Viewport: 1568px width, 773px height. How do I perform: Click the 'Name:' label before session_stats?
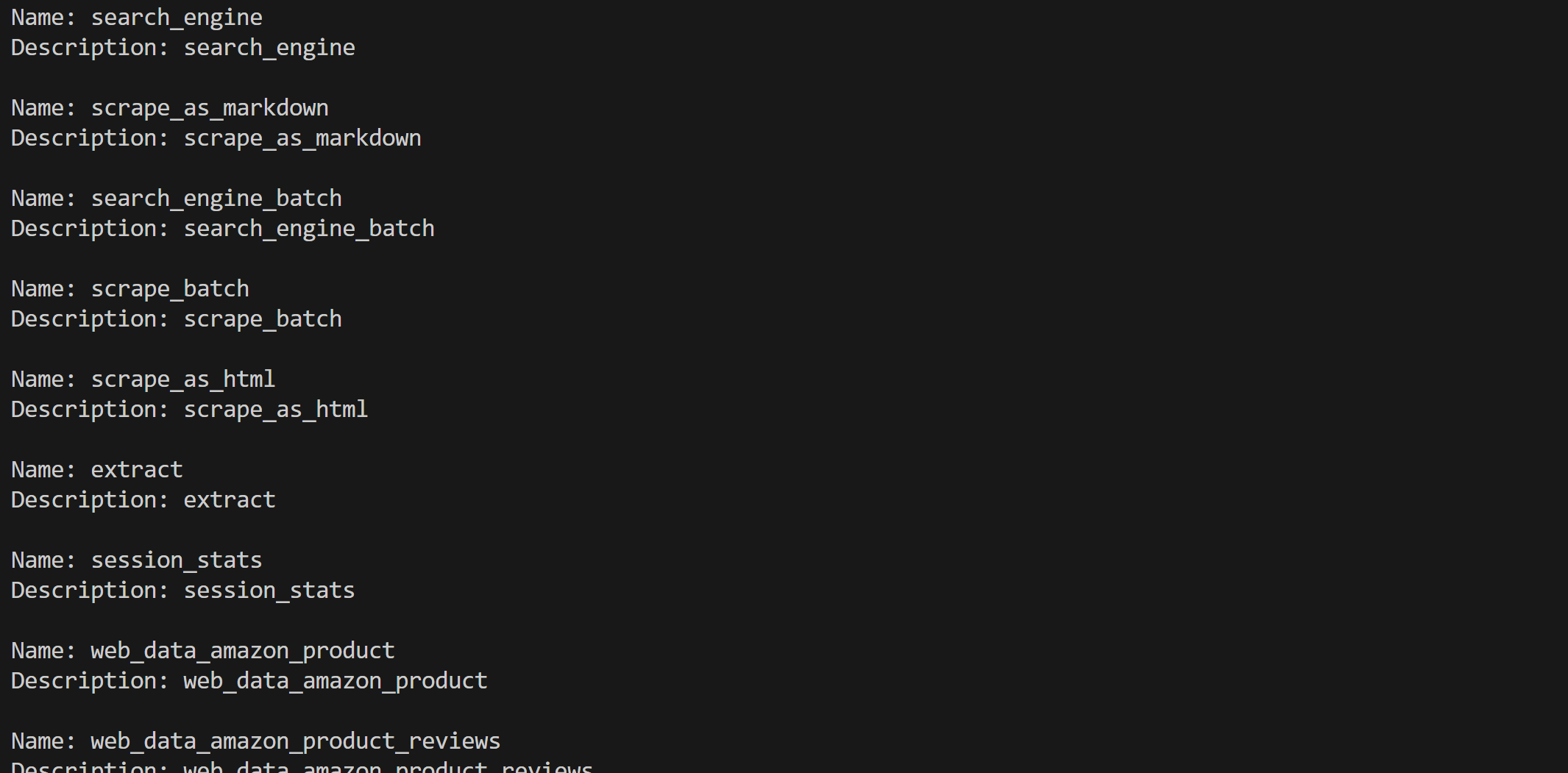[43, 560]
